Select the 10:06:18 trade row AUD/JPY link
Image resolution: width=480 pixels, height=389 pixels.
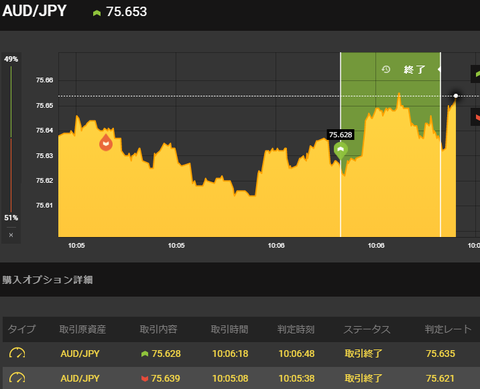80,353
